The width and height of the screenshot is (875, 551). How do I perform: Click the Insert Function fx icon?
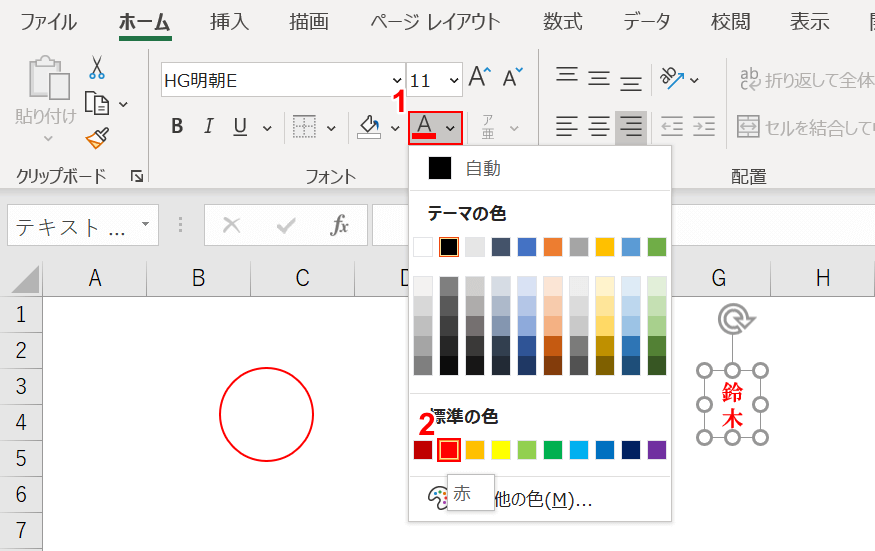coord(339,226)
